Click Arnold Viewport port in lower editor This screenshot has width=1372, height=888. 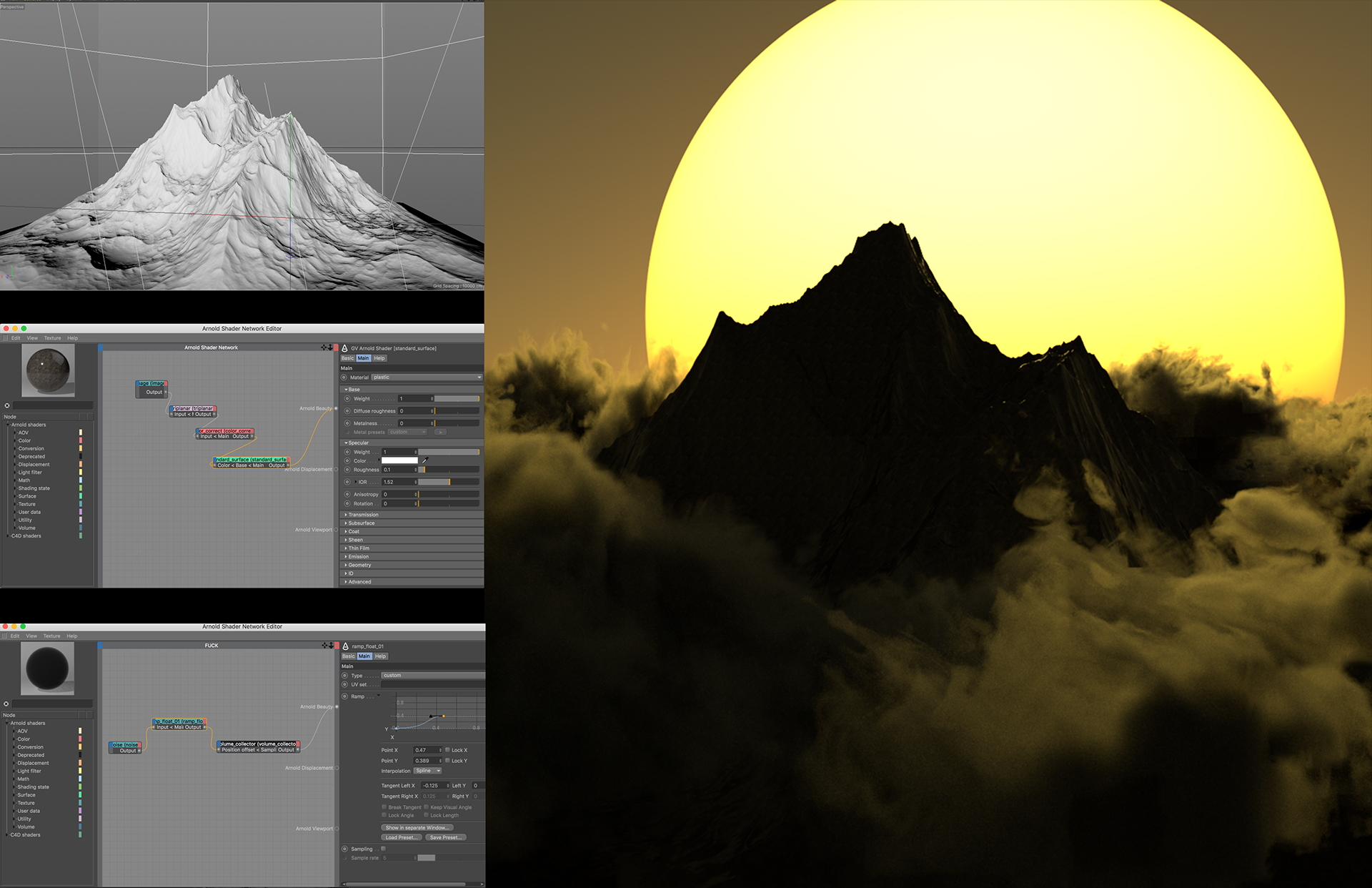click(x=337, y=829)
